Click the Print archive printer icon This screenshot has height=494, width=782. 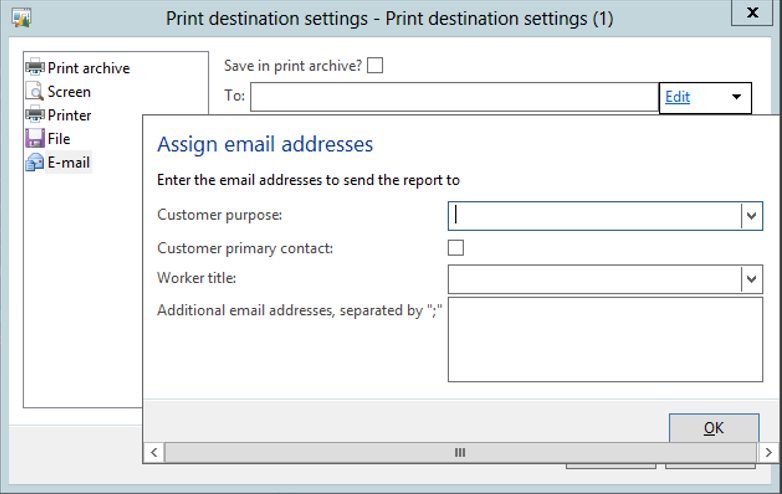point(35,68)
